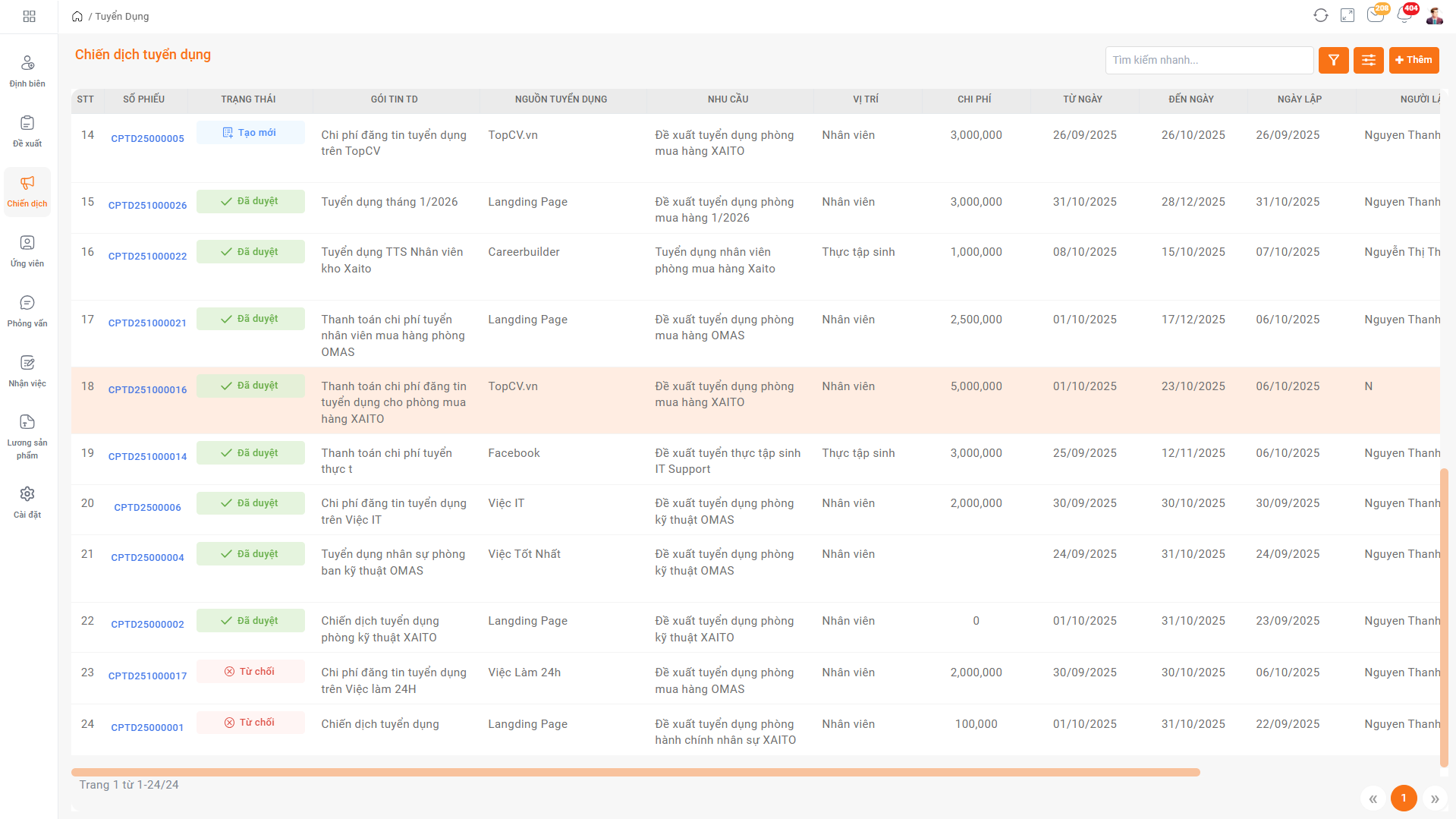Click the home icon in breadcrumb
Viewport: 1456px width, 819px height.
pyautogui.click(x=77, y=17)
